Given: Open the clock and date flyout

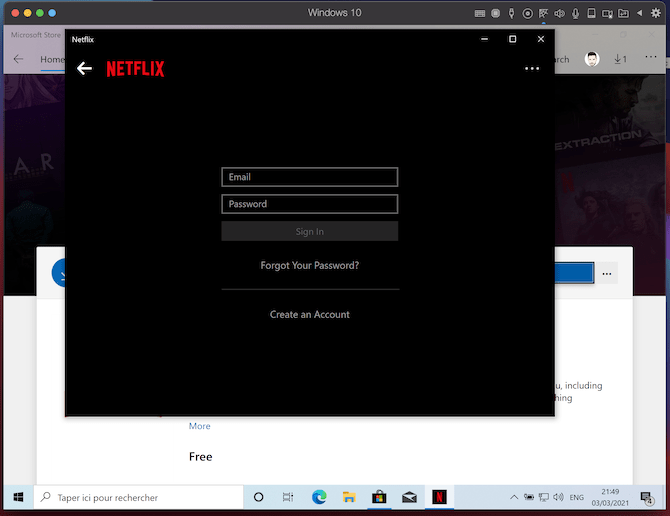Looking at the screenshot, I should coord(610,497).
